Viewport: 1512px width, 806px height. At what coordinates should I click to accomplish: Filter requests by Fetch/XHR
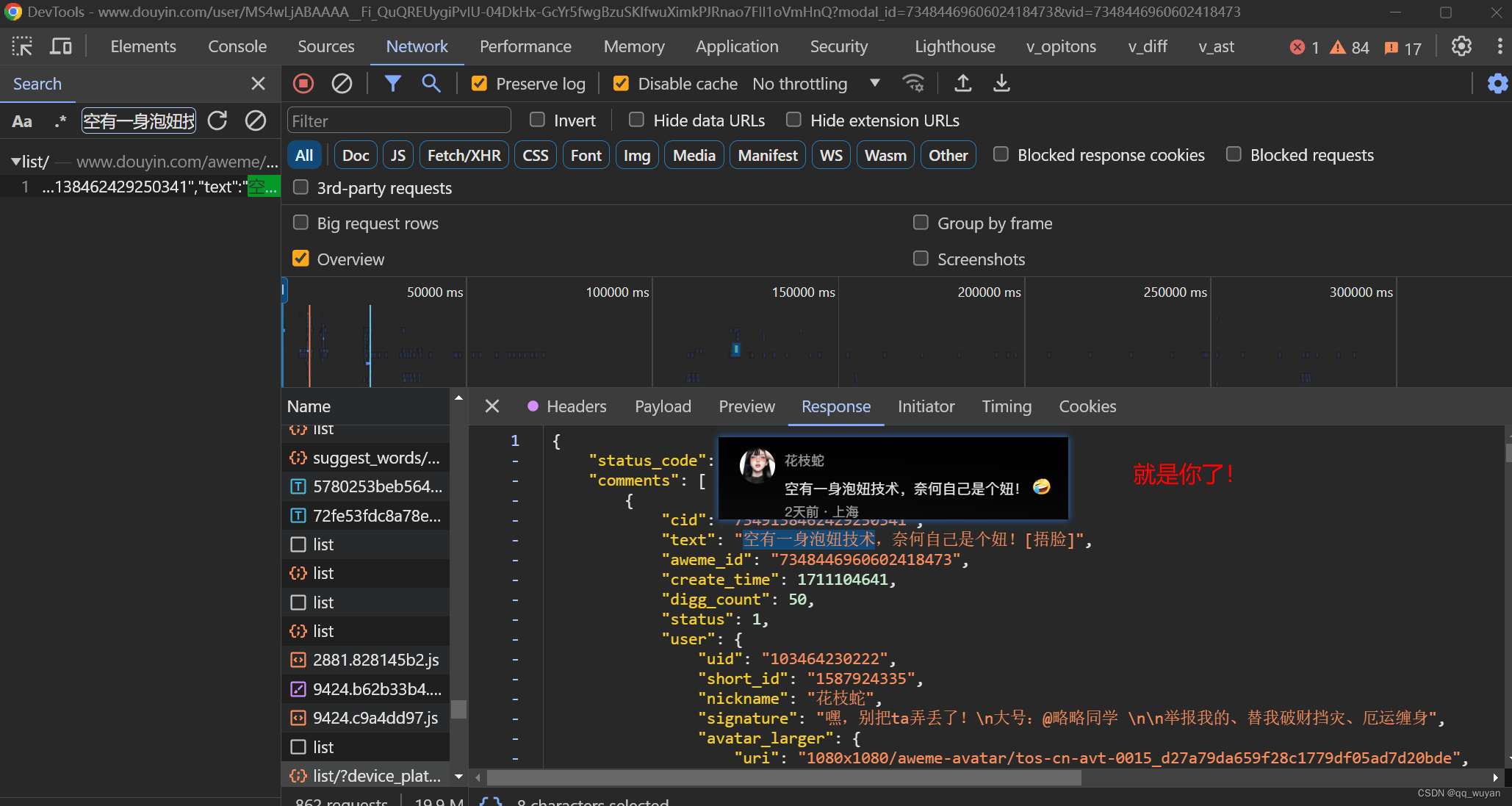point(464,155)
